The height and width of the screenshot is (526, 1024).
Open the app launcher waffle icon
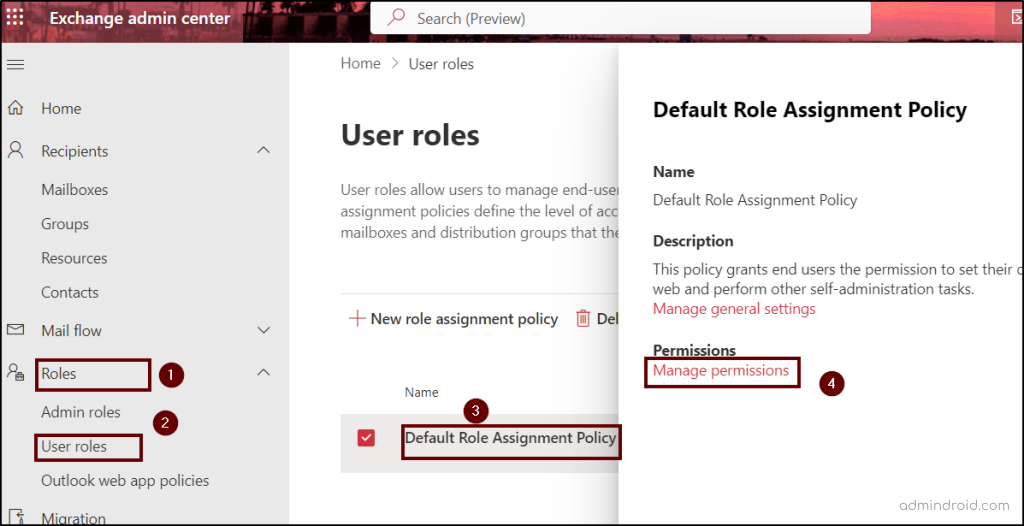[14, 18]
